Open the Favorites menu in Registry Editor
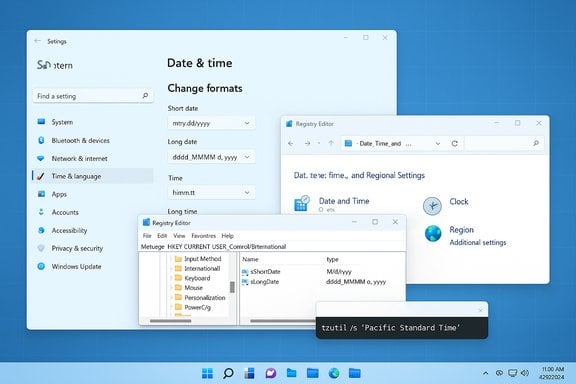The image size is (576, 384). (x=204, y=236)
